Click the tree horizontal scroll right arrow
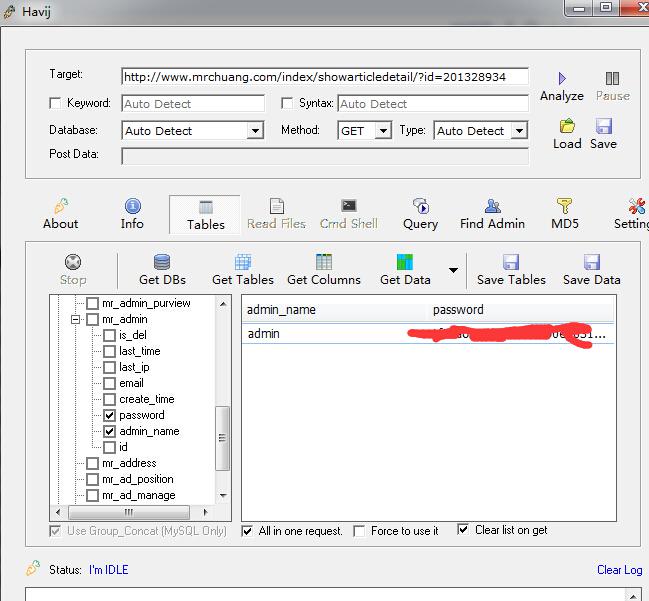This screenshot has height=601, width=649. tap(206, 512)
